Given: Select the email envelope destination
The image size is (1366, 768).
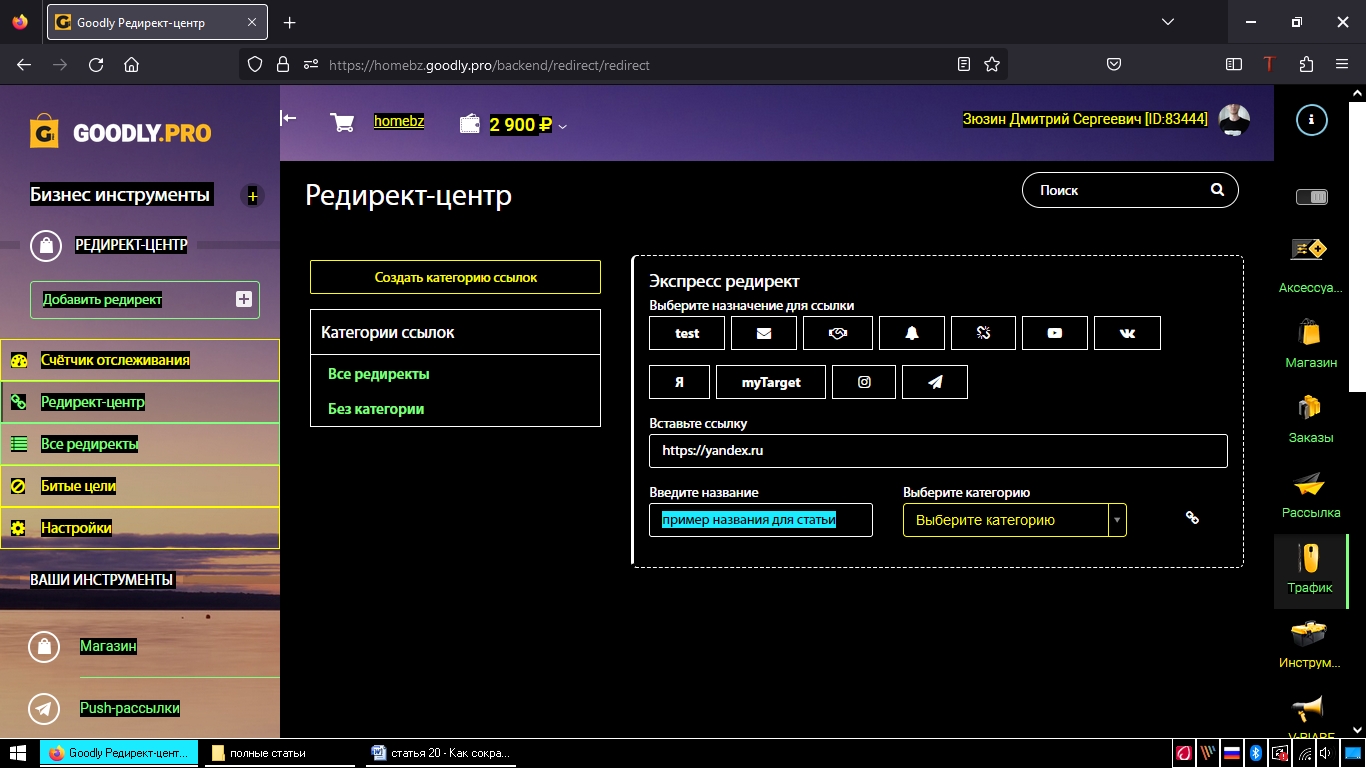Looking at the screenshot, I should click(x=763, y=333).
